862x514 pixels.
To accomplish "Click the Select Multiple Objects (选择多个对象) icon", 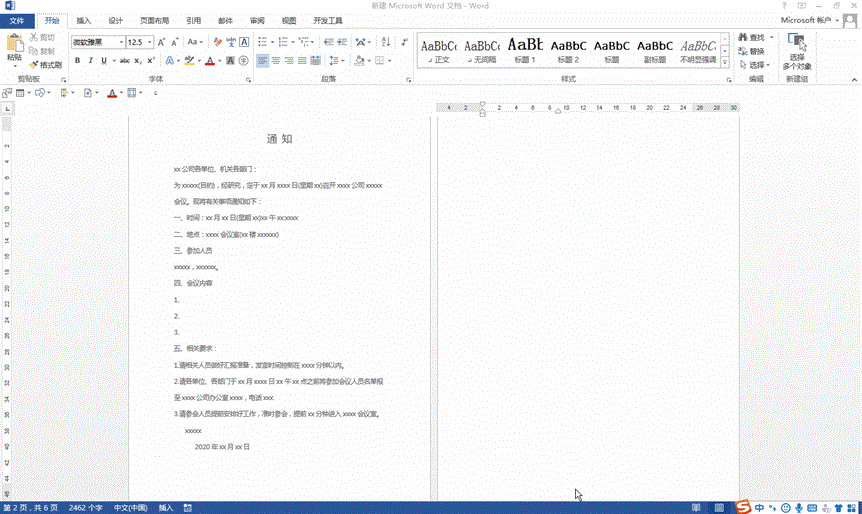I will [797, 43].
